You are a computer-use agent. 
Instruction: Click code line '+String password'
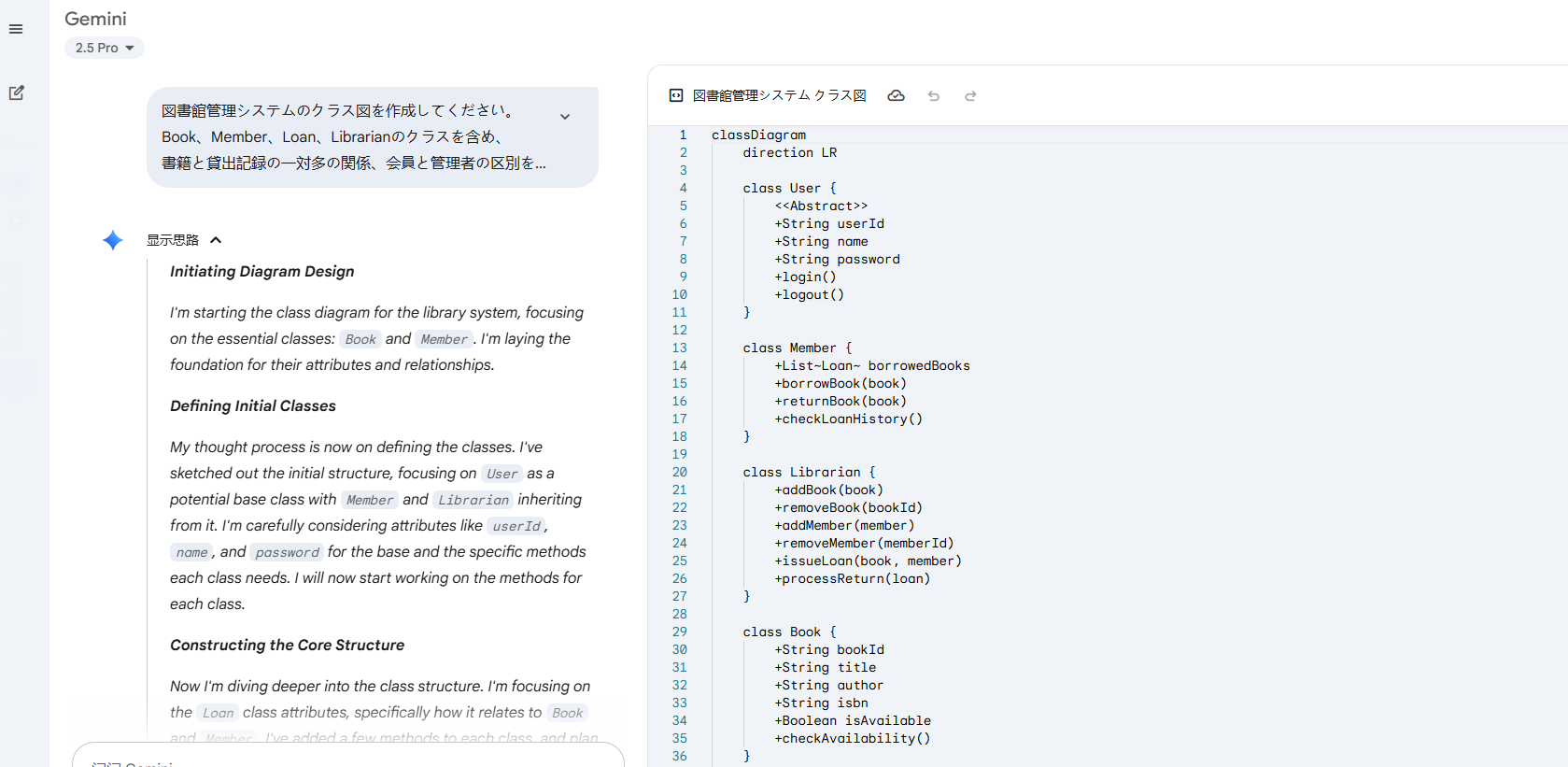[x=837, y=259]
